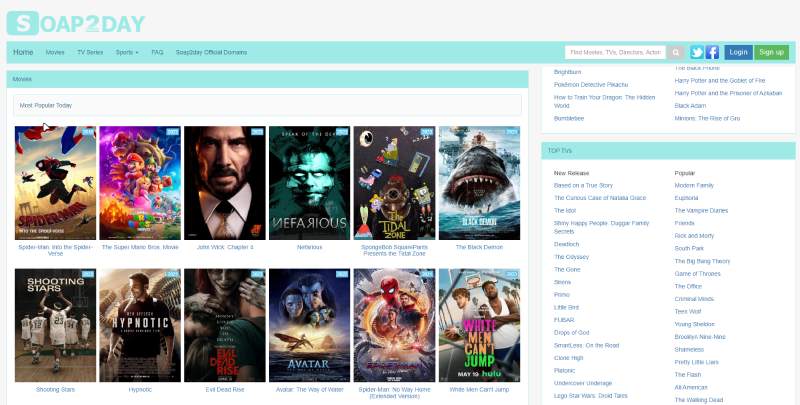Open the SpongeBob Tidal Zone poster
This screenshot has width=800, height=405.
(394, 183)
